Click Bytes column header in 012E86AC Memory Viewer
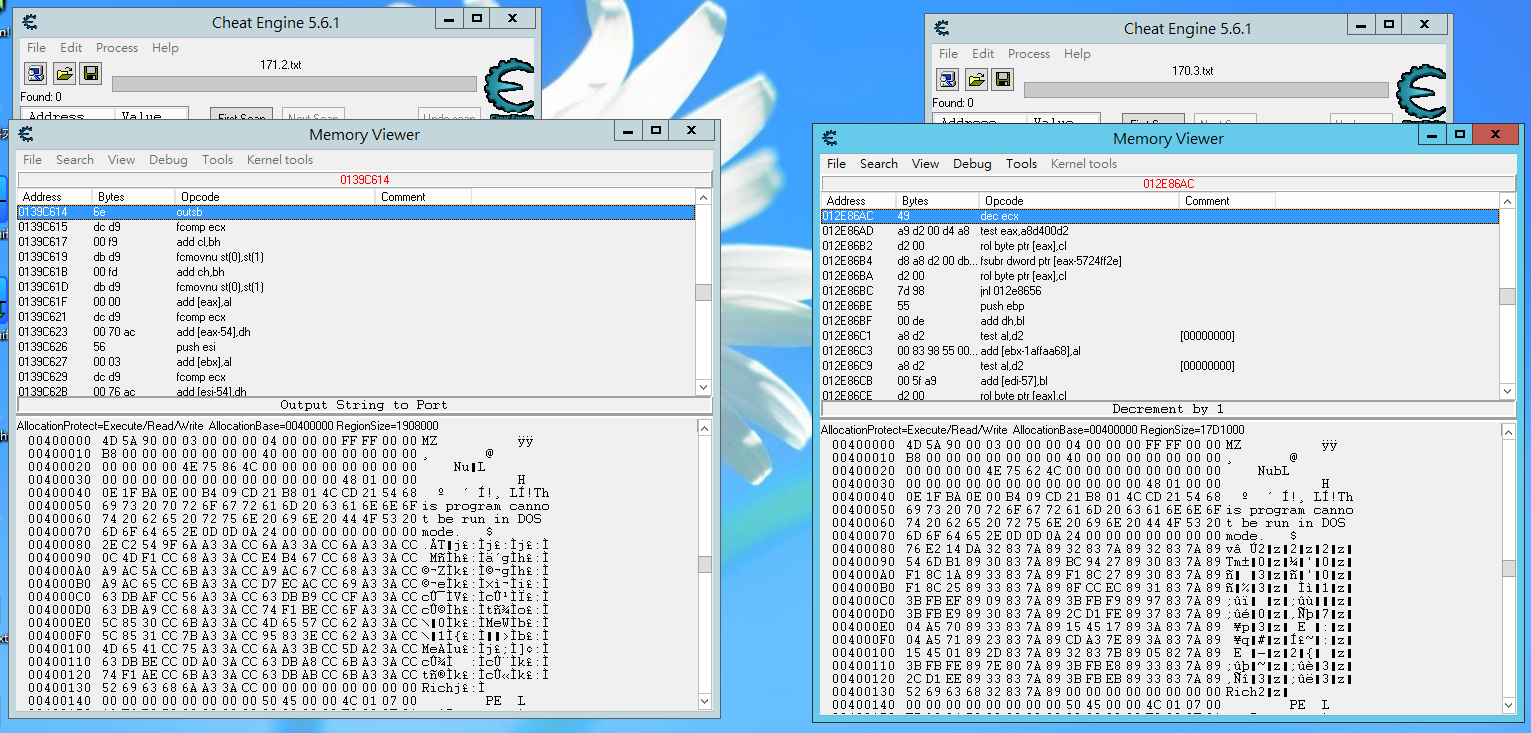This screenshot has width=1531, height=733. point(936,201)
